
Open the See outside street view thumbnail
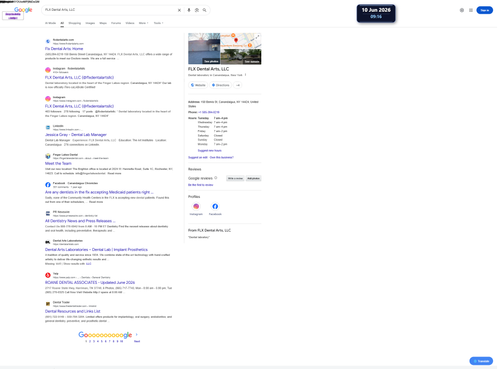pos(241,57)
